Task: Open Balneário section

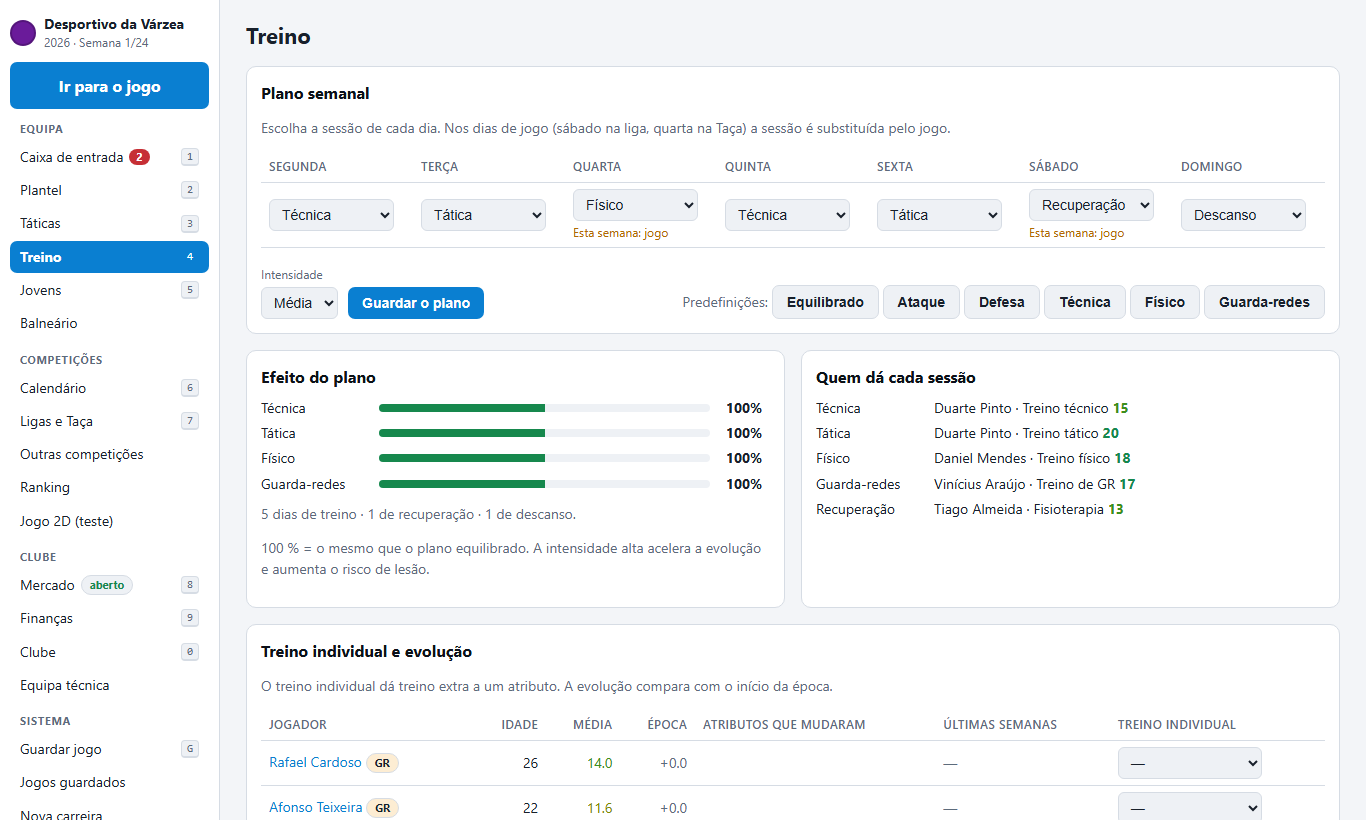Action: click(x=109, y=323)
